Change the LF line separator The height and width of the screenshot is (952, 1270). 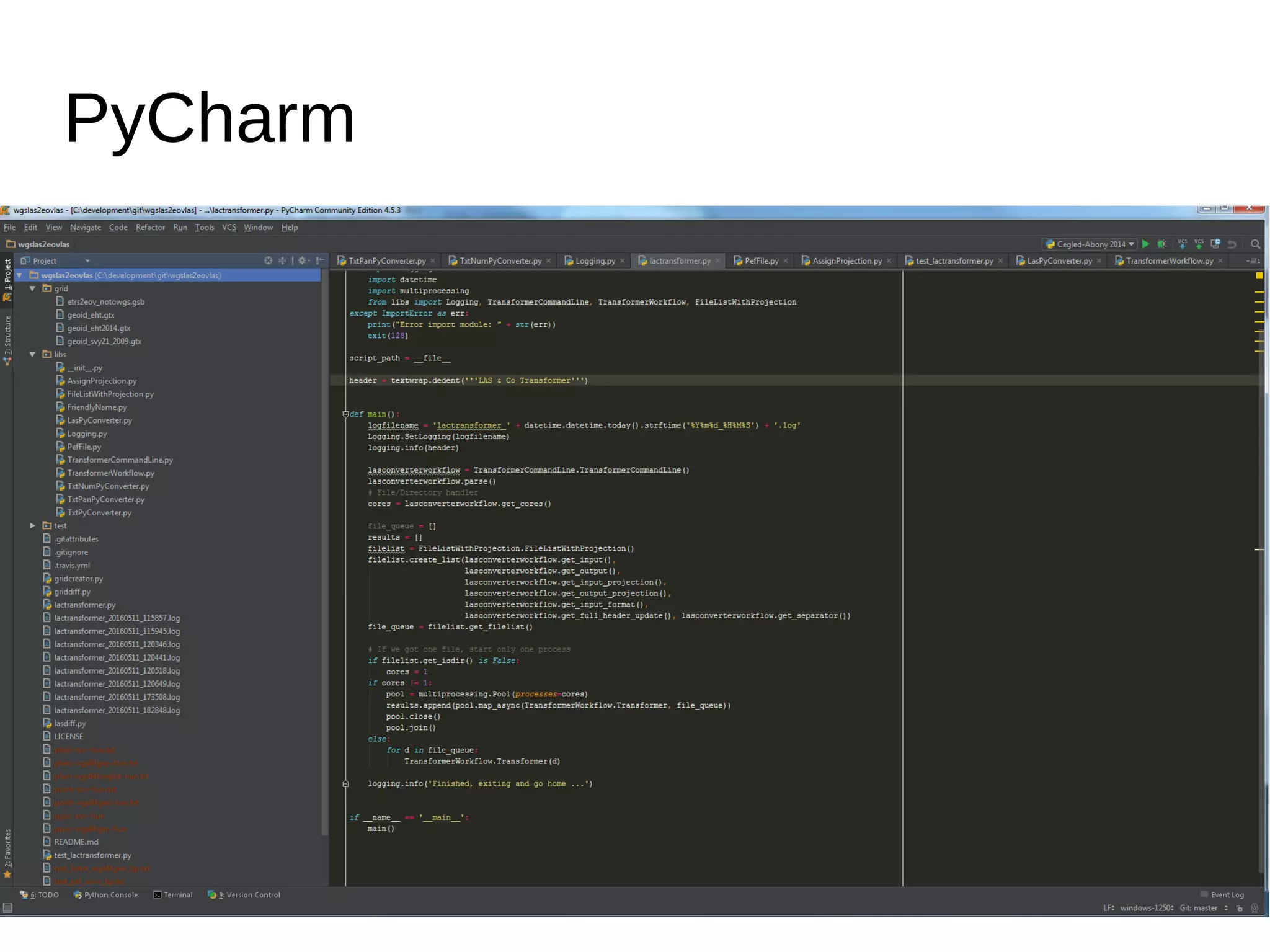pyautogui.click(x=1109, y=909)
